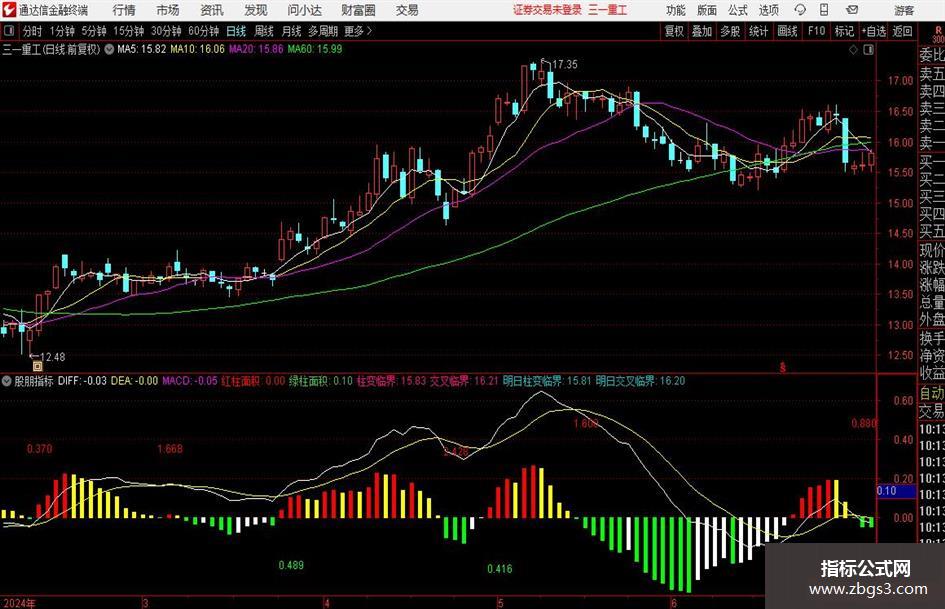Click the 明日交叉临界: 16.20 value
Screen dimensions: 945x609
[640, 381]
